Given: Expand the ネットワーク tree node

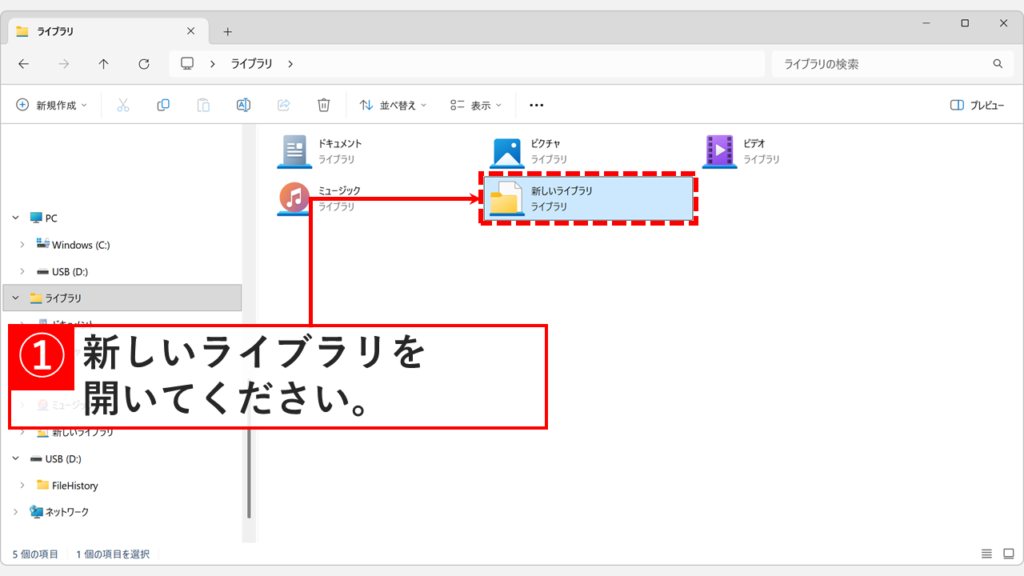Looking at the screenshot, I should click(16, 512).
